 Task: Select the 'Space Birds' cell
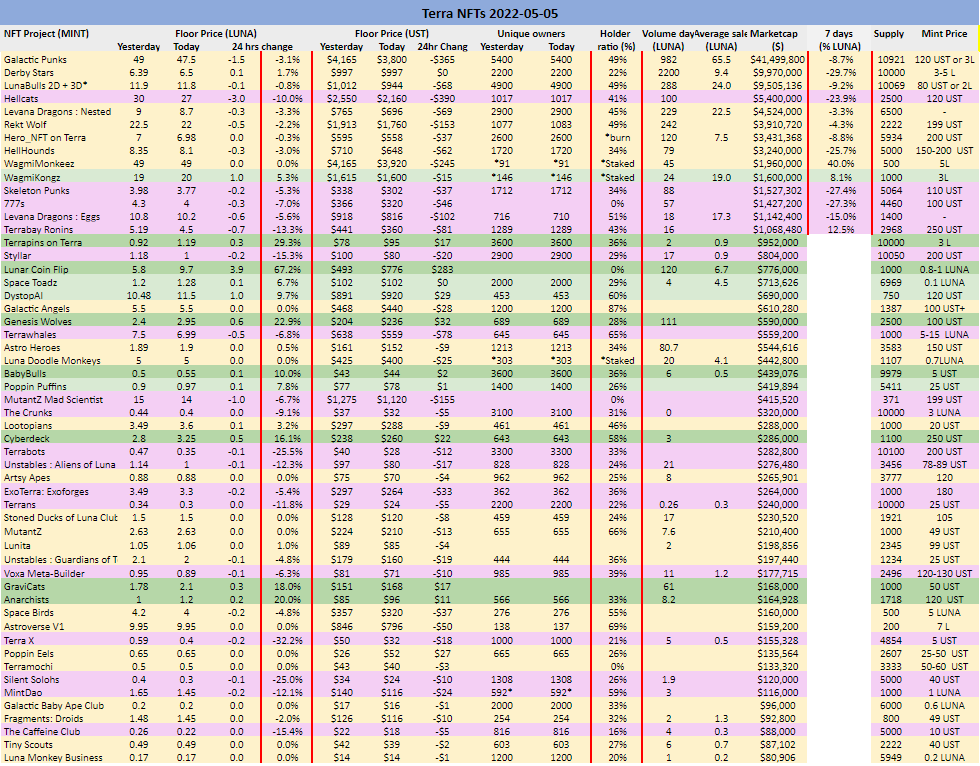point(29,613)
